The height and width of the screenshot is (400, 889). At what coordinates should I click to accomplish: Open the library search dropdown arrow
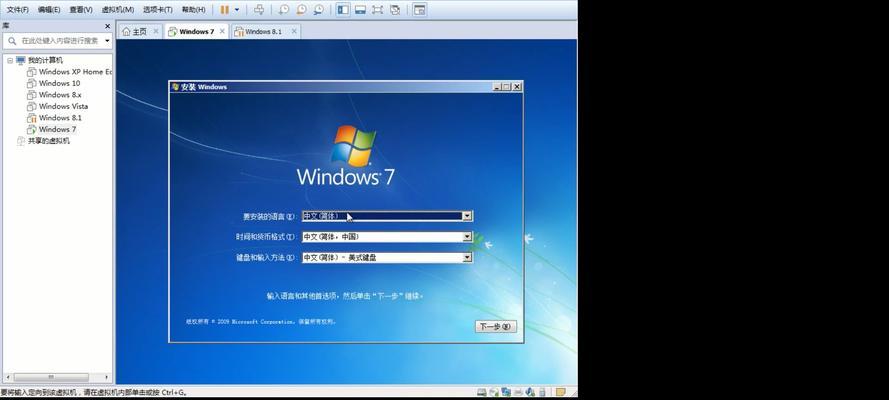pos(107,41)
